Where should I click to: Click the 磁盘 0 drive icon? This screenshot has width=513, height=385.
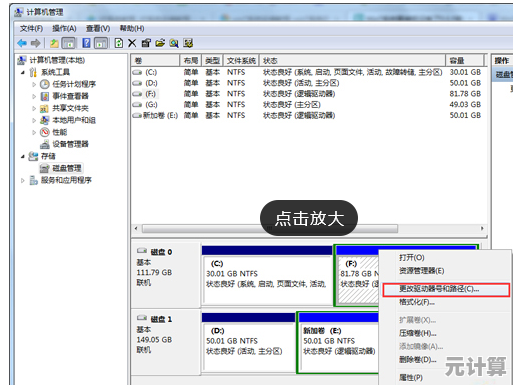pos(142,250)
